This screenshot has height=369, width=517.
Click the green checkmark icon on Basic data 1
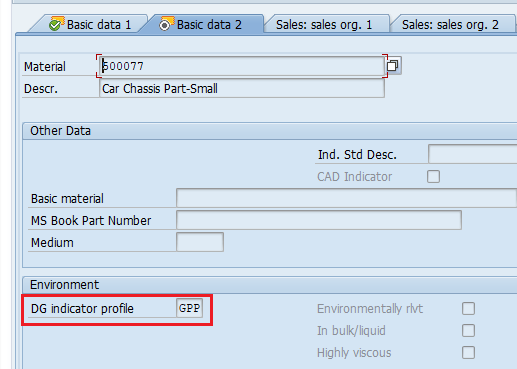point(56,24)
